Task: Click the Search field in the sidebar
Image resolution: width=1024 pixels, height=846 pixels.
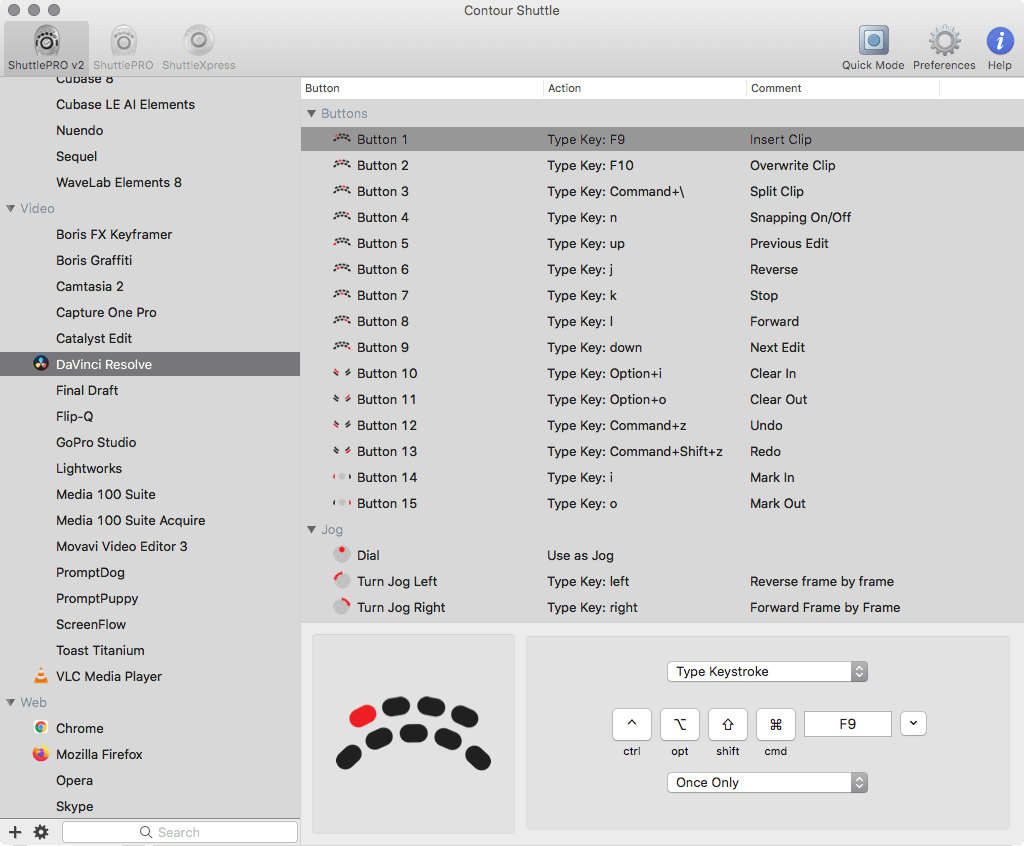Action: point(180,832)
